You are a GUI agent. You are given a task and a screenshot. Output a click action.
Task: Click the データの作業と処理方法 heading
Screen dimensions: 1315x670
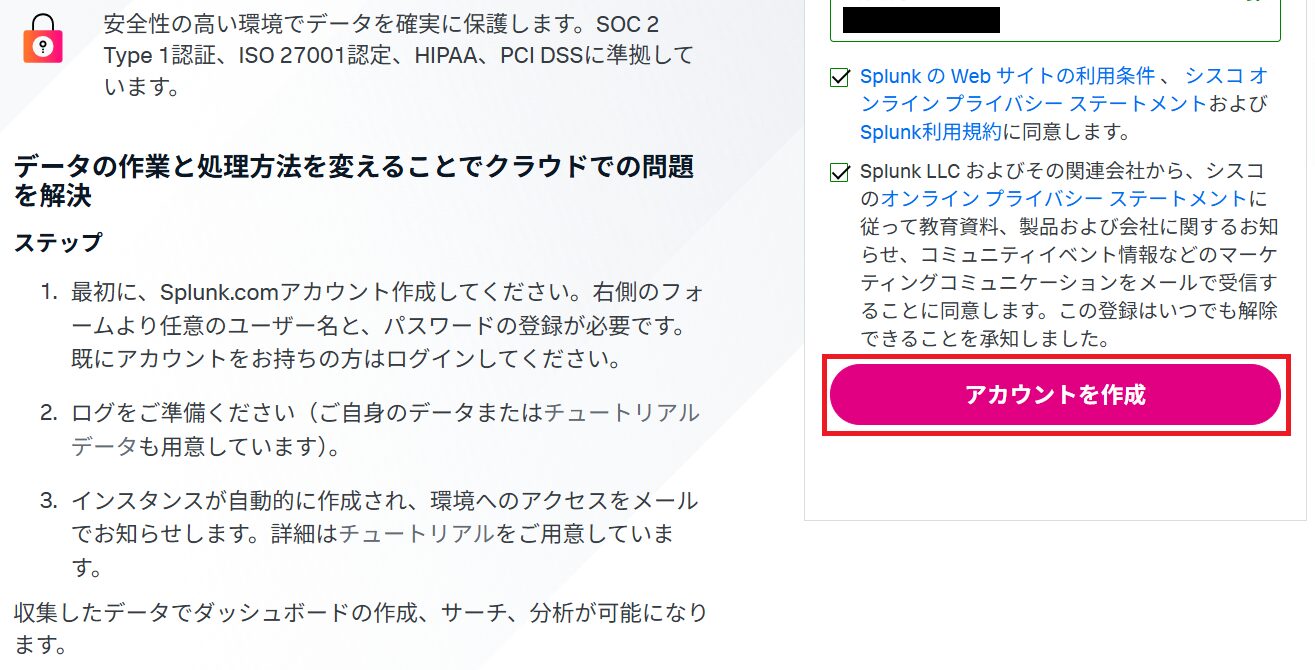(354, 181)
